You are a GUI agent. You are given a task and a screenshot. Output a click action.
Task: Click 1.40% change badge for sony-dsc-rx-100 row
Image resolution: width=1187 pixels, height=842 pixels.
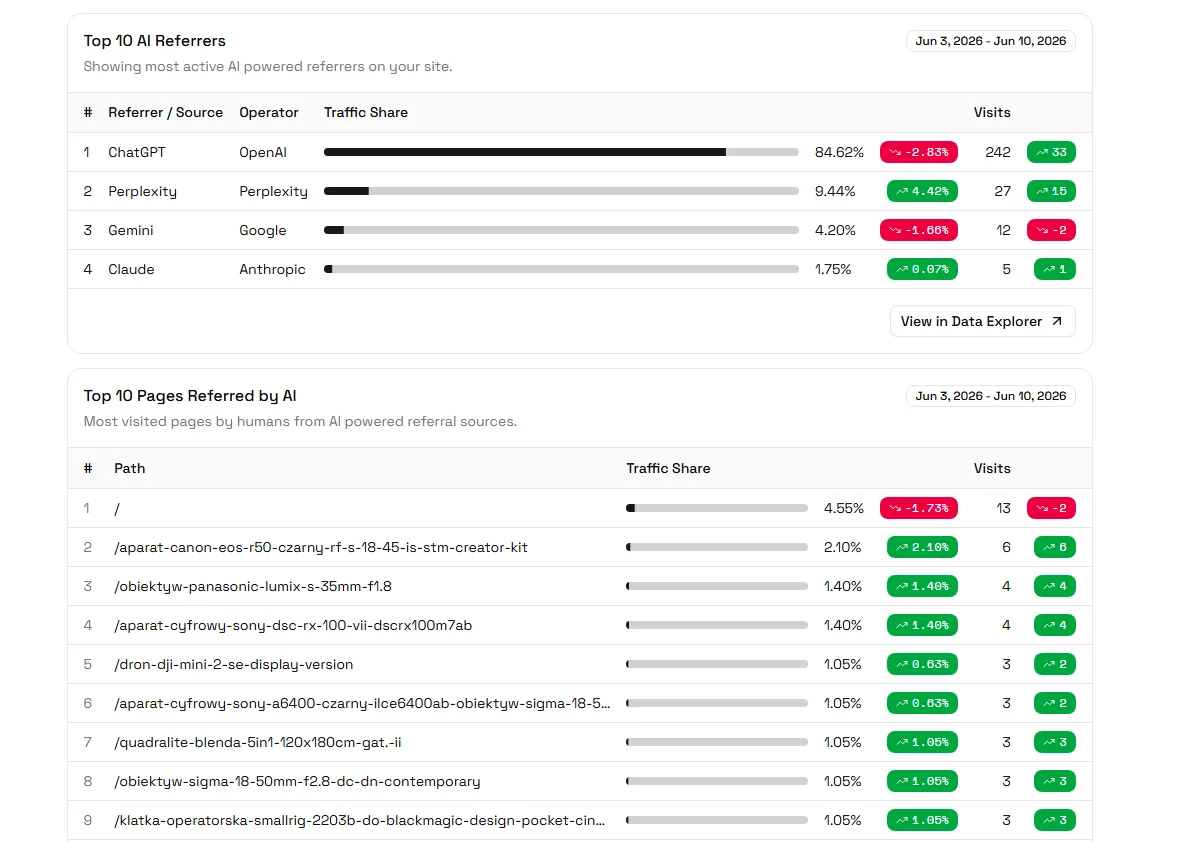[922, 625]
